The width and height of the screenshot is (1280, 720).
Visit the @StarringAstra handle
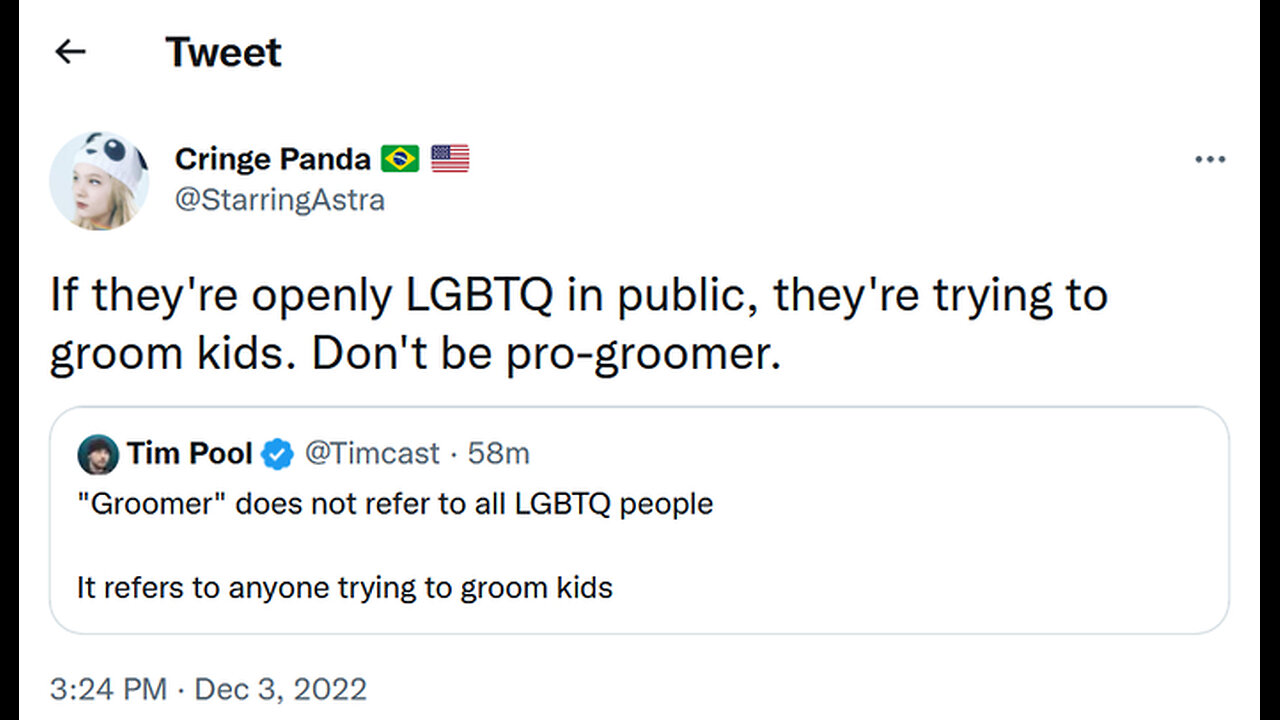[279, 200]
